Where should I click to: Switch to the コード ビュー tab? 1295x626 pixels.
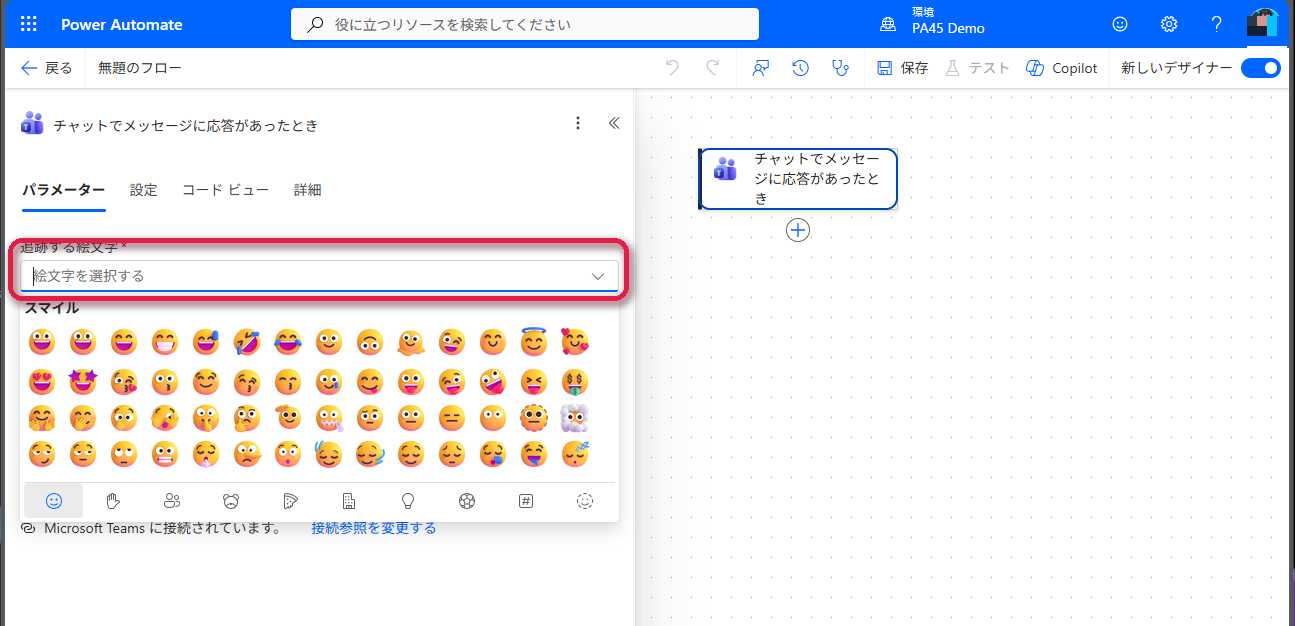225,190
